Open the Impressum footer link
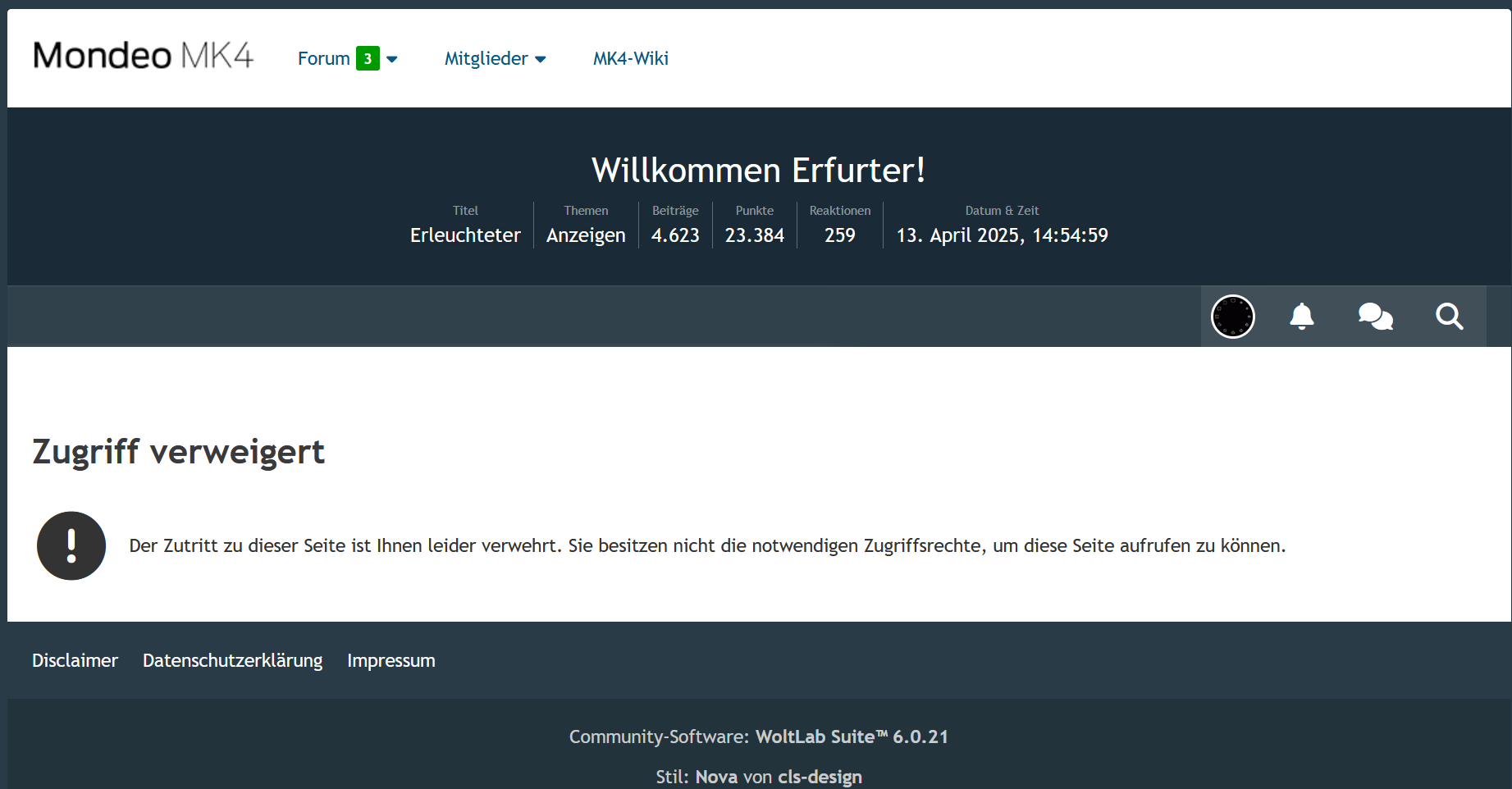 point(391,661)
